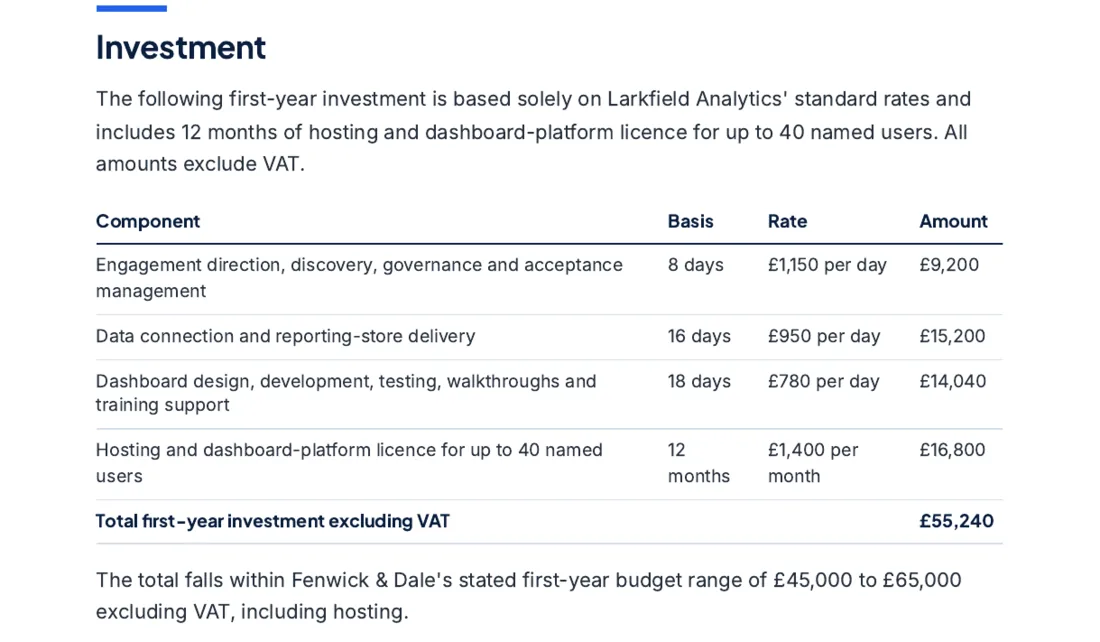
Task: Click the intro paragraph mentioning Larkfield Analytics
Action: (x=534, y=131)
